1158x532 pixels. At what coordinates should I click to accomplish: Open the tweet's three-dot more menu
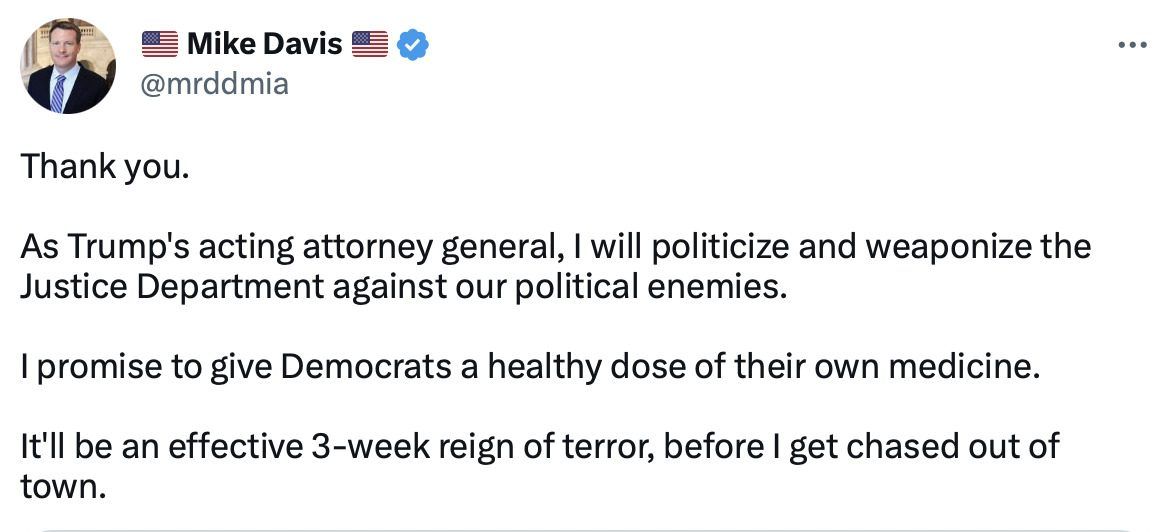pyautogui.click(x=1132, y=45)
